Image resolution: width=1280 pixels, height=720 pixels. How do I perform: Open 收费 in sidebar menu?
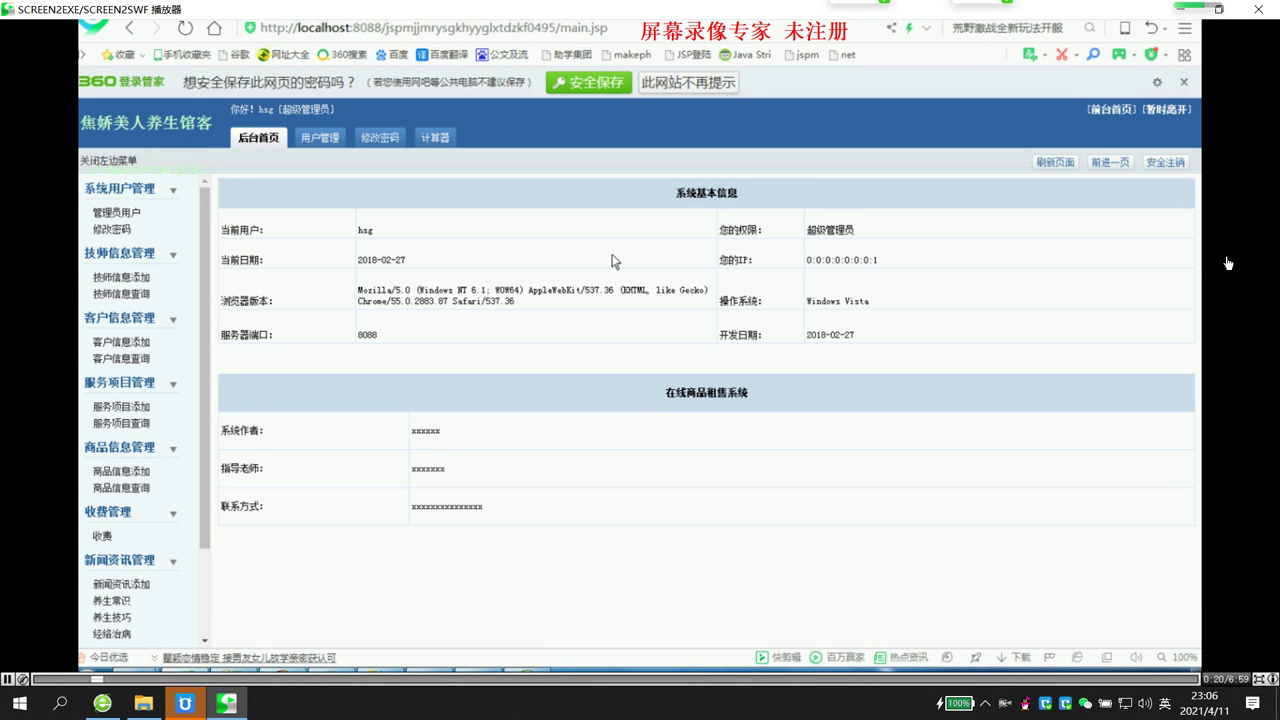click(102, 536)
